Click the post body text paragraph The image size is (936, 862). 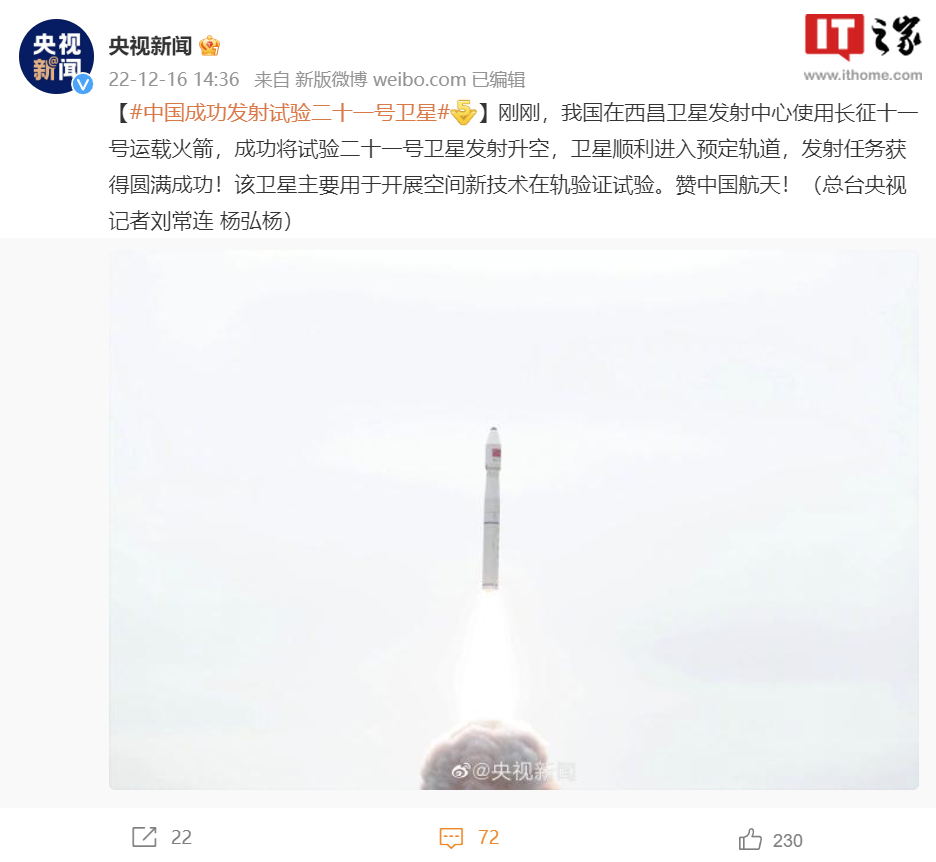tap(513, 167)
